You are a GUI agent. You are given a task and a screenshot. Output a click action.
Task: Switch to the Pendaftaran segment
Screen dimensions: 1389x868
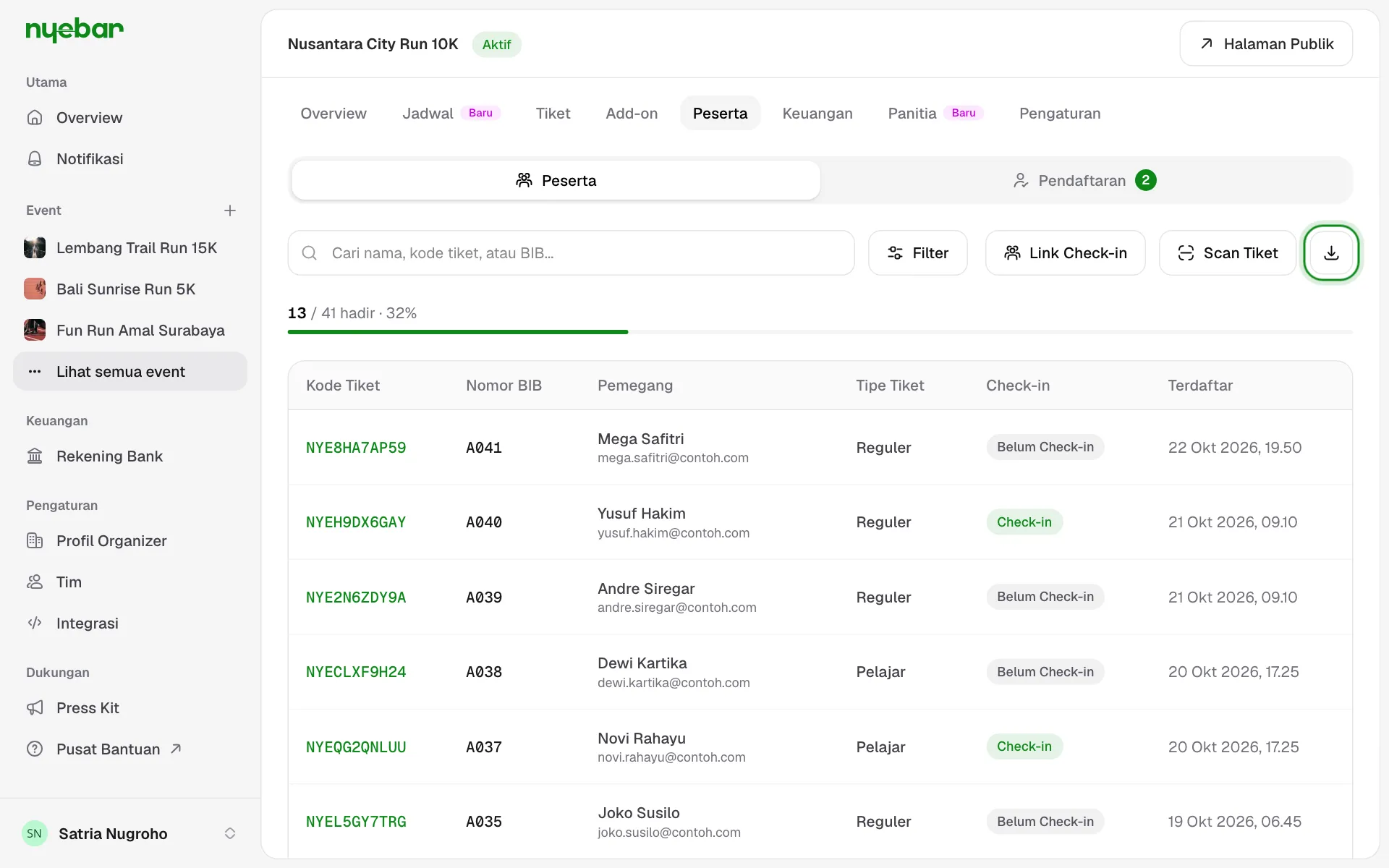pos(1085,181)
